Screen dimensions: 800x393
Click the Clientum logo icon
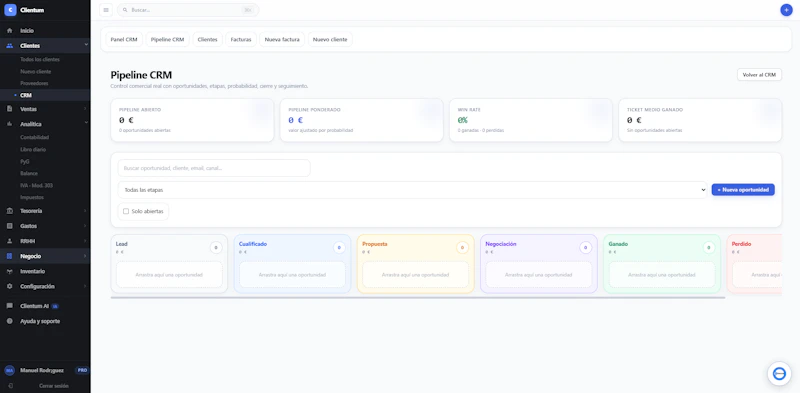[x=10, y=10]
